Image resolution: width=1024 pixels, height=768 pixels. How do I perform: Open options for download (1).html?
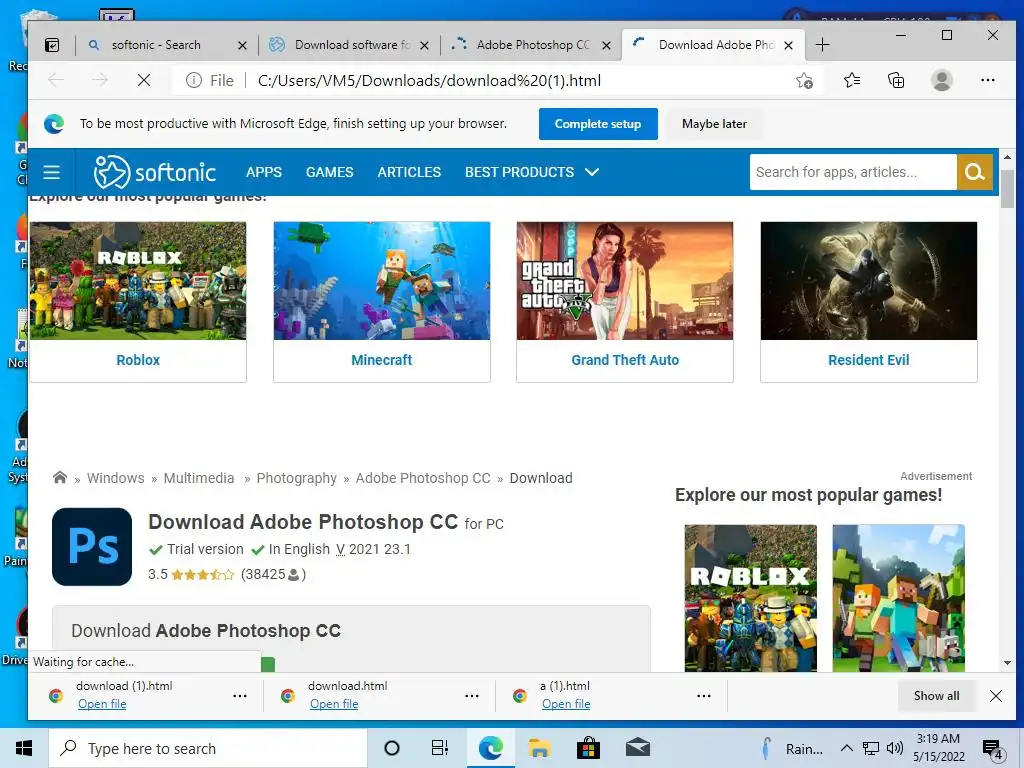tap(240, 696)
